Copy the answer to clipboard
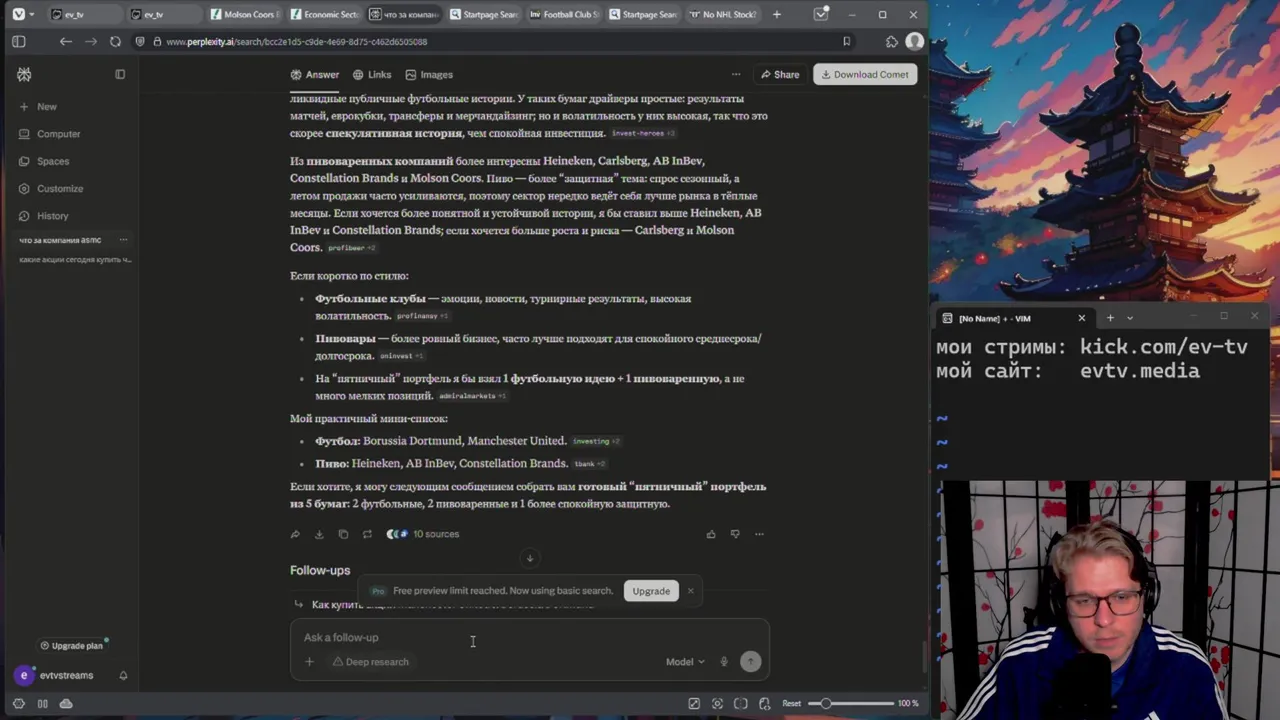This screenshot has height=720, width=1280. click(x=343, y=534)
